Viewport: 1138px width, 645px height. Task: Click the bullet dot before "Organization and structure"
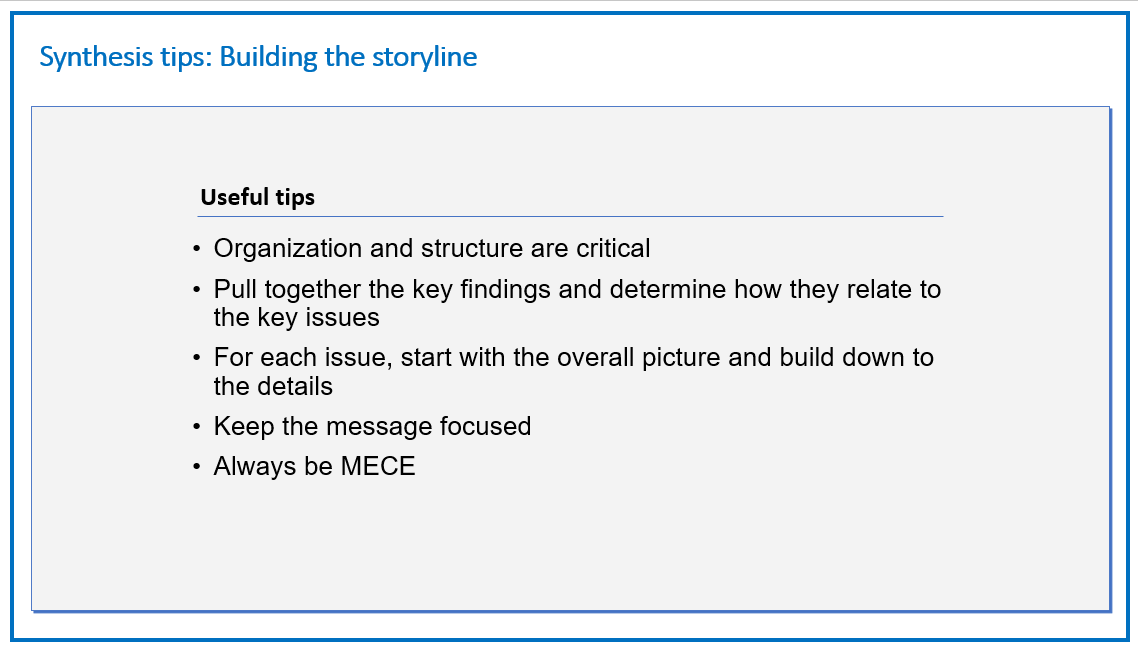pos(197,250)
